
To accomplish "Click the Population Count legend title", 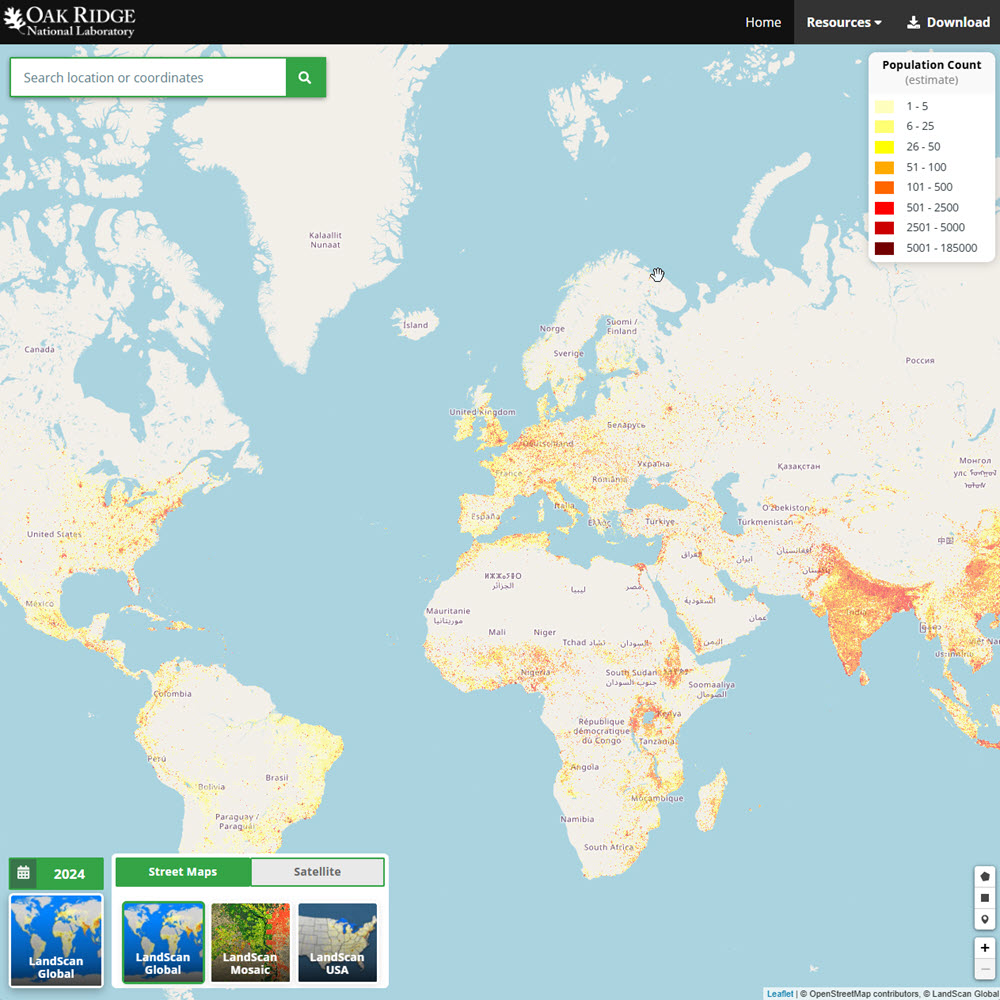I will click(931, 65).
